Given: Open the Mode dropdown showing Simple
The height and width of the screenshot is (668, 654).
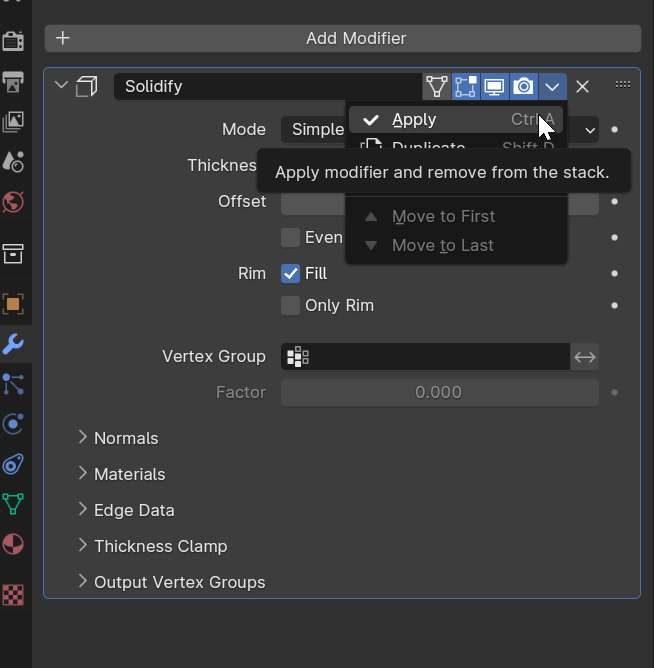Looking at the screenshot, I should (x=440, y=130).
